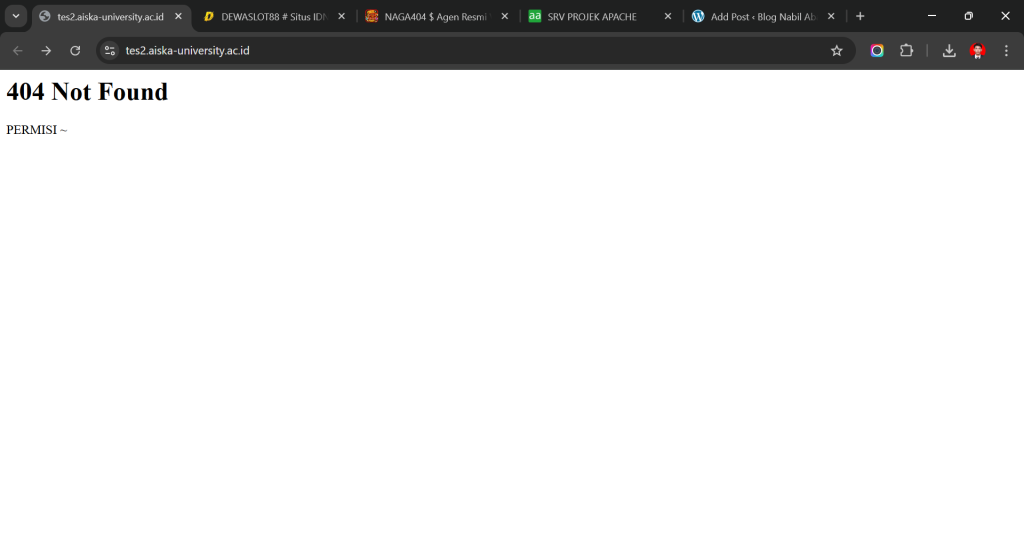This screenshot has height=538, width=1024.
Task: Open a new tab with plus button
Action: 860,17
